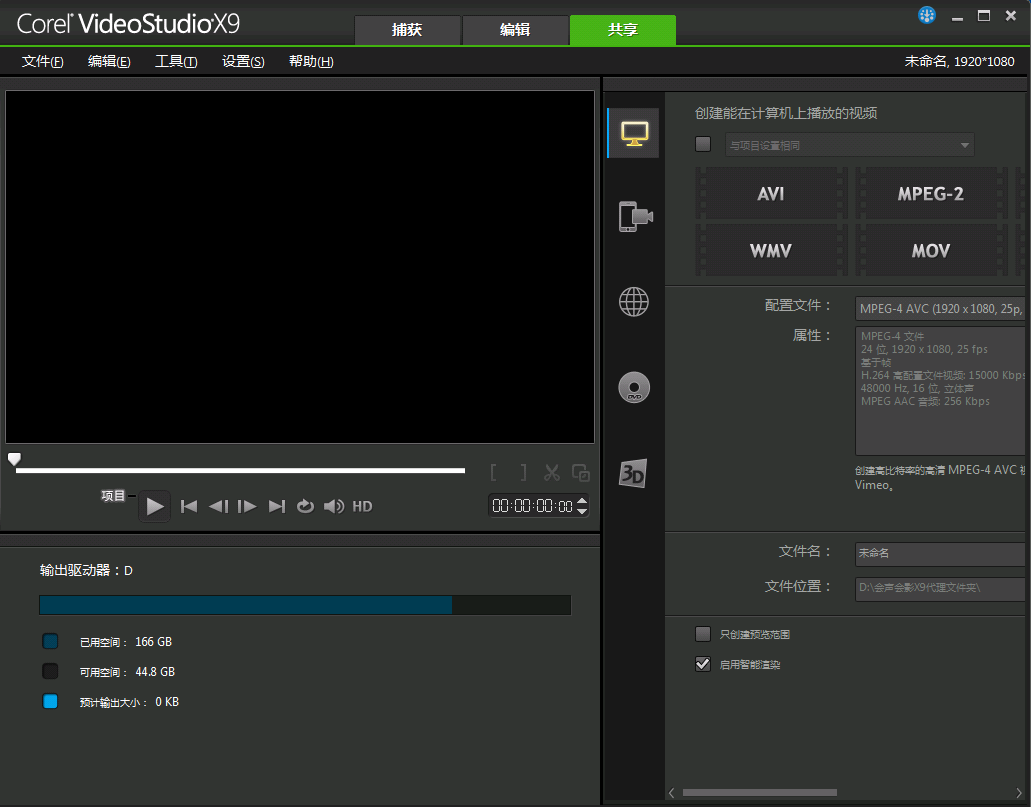This screenshot has width=1031, height=807.
Task: Click the 0 KB estimated output value
Action: pos(167,702)
